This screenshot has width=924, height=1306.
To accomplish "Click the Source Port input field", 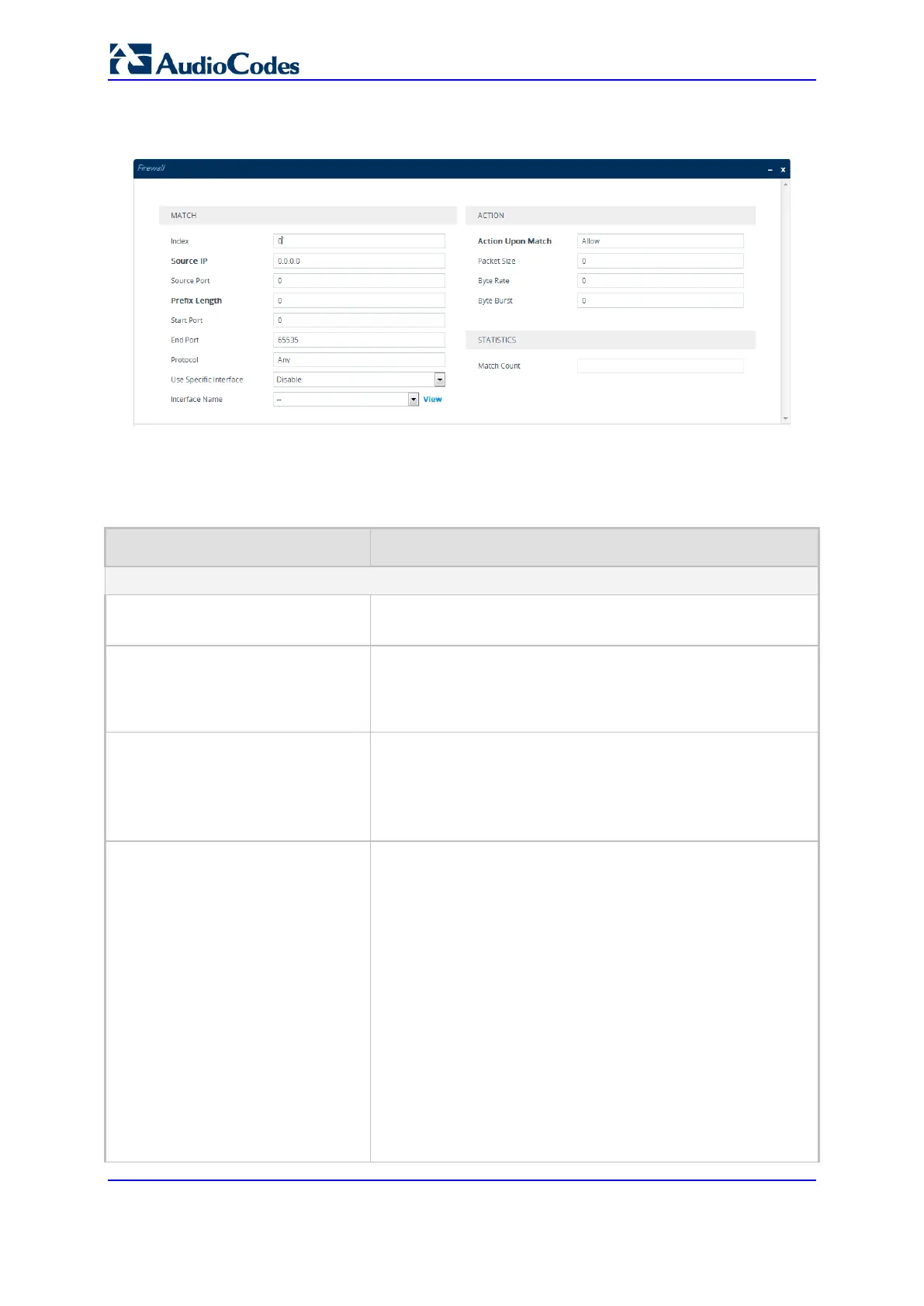I will 359,281.
